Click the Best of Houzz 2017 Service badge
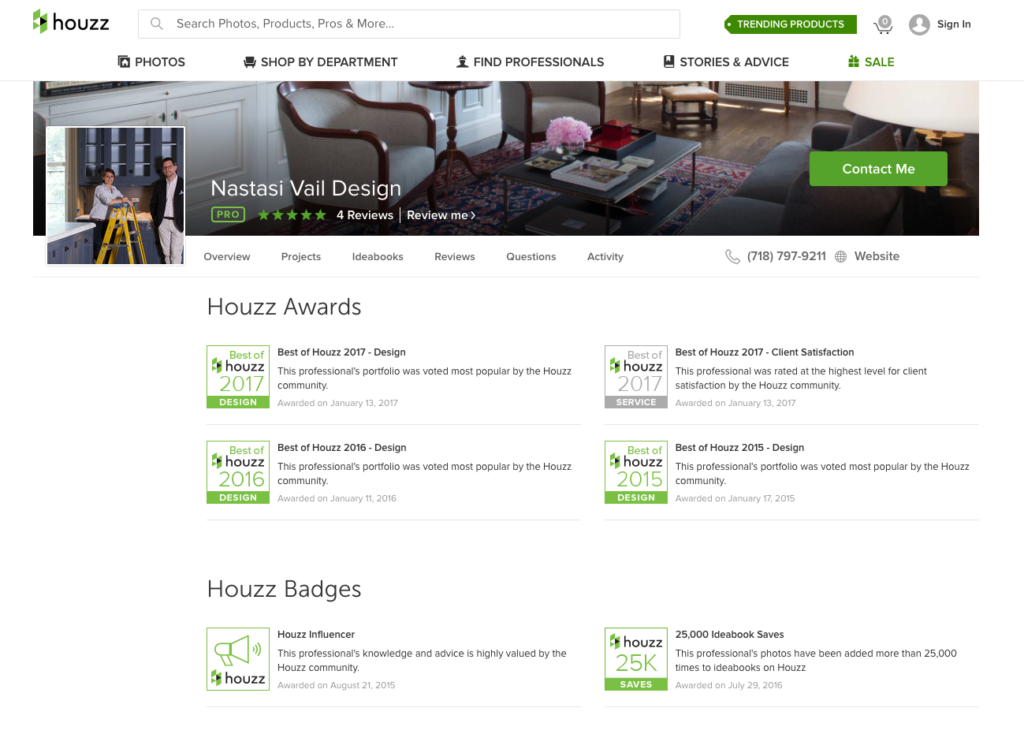The height and width of the screenshot is (734, 1024). 636,377
